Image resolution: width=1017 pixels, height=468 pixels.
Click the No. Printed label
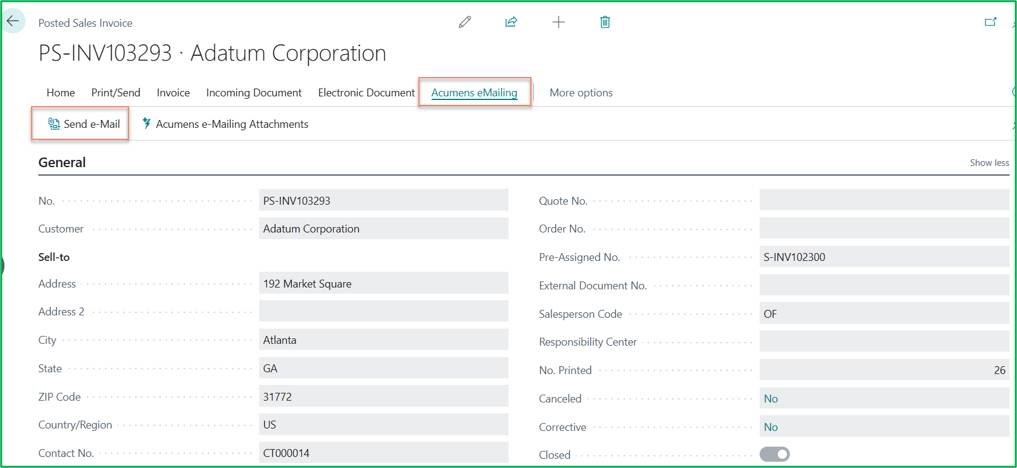[x=565, y=370]
